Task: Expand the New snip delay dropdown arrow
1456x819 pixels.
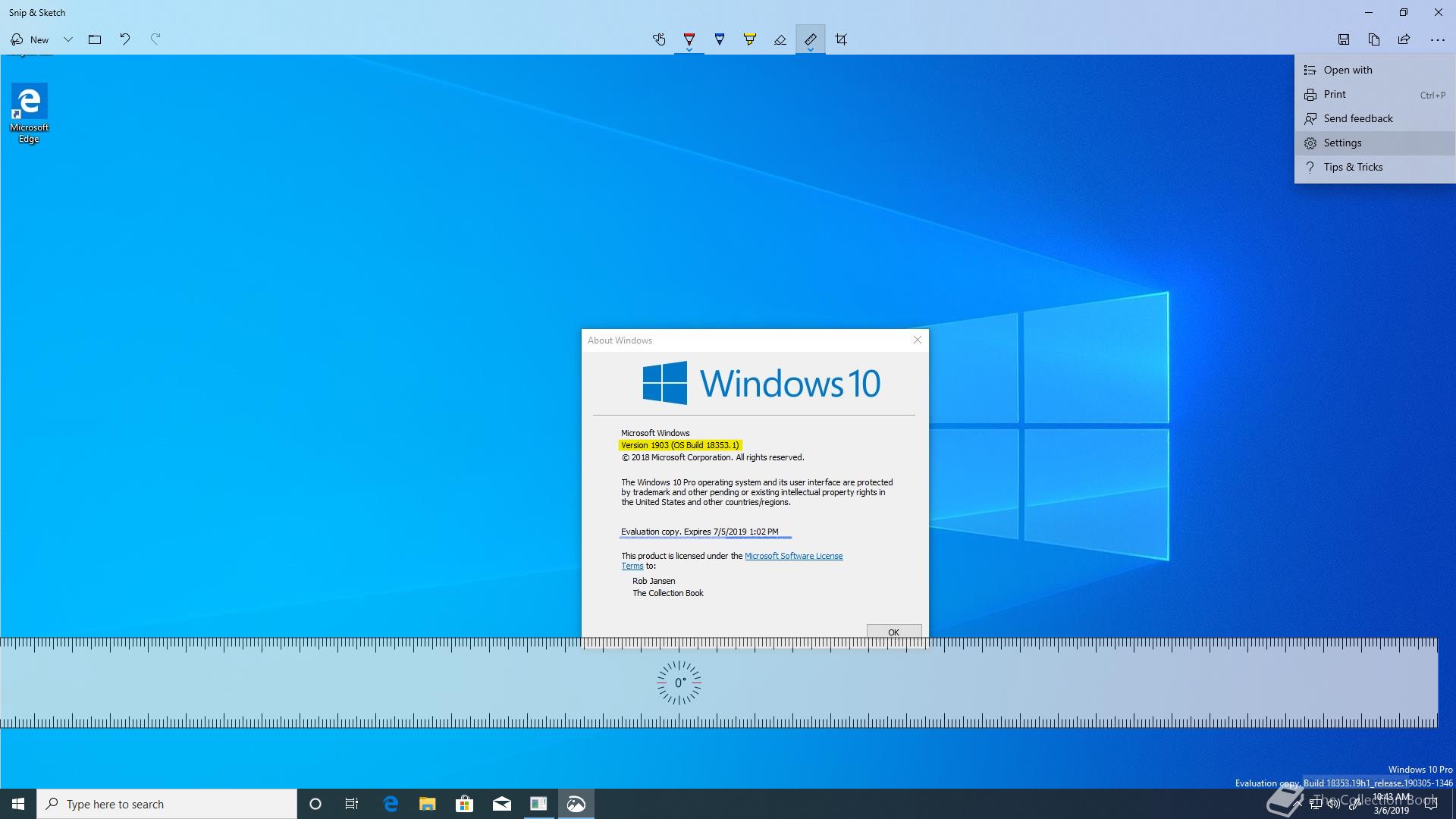Action: [68, 39]
